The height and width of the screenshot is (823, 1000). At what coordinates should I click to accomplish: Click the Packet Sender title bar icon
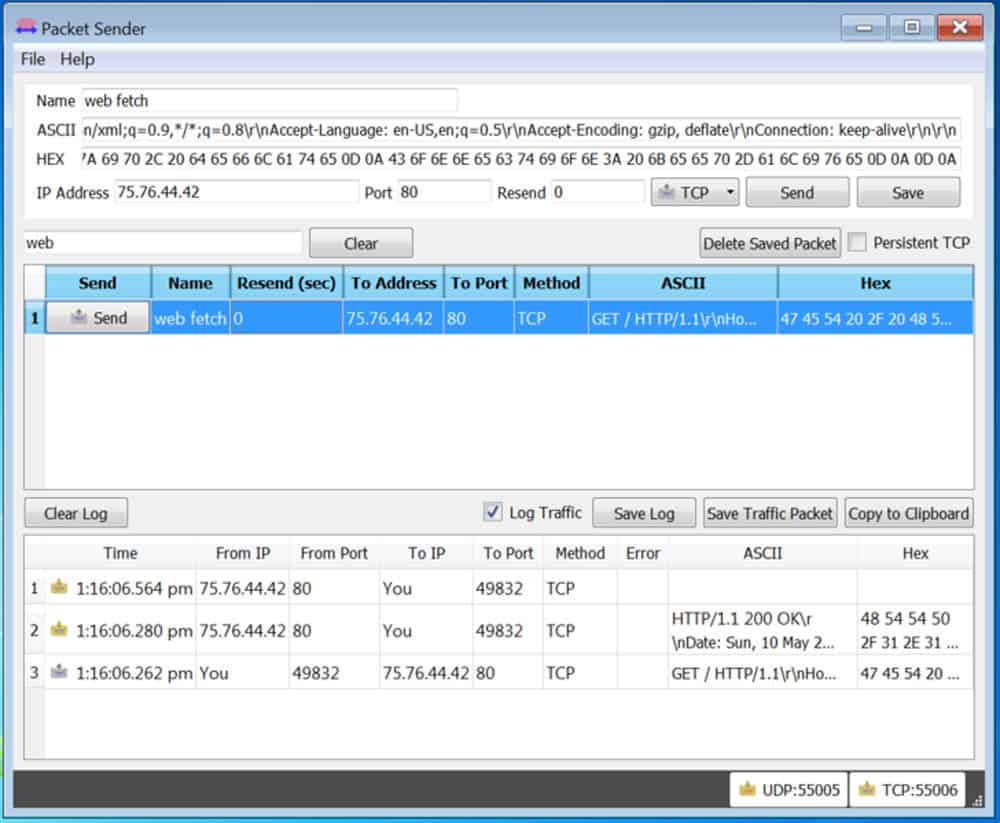pos(26,27)
